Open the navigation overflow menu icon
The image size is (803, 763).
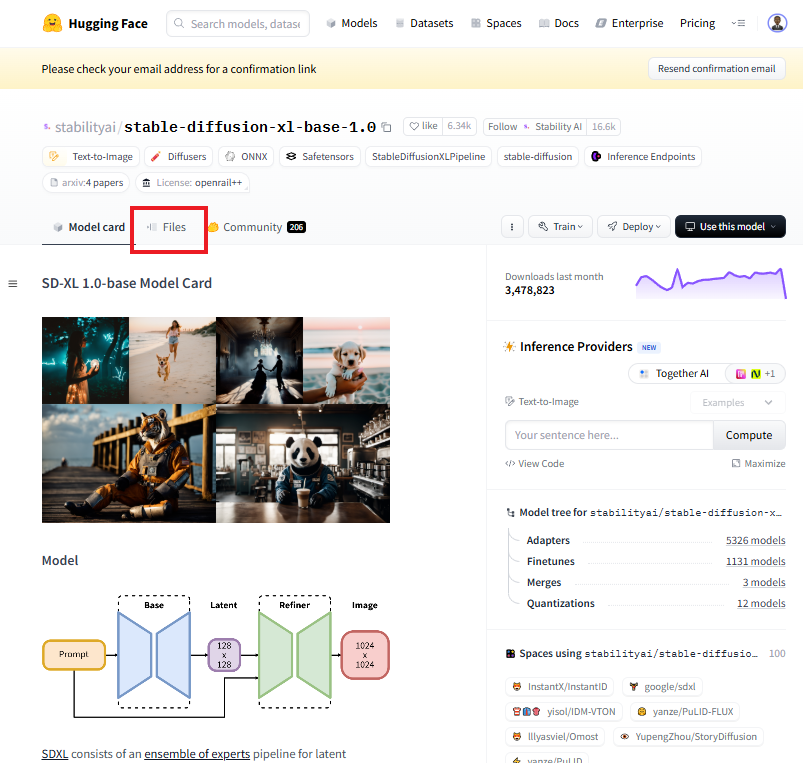coord(738,23)
